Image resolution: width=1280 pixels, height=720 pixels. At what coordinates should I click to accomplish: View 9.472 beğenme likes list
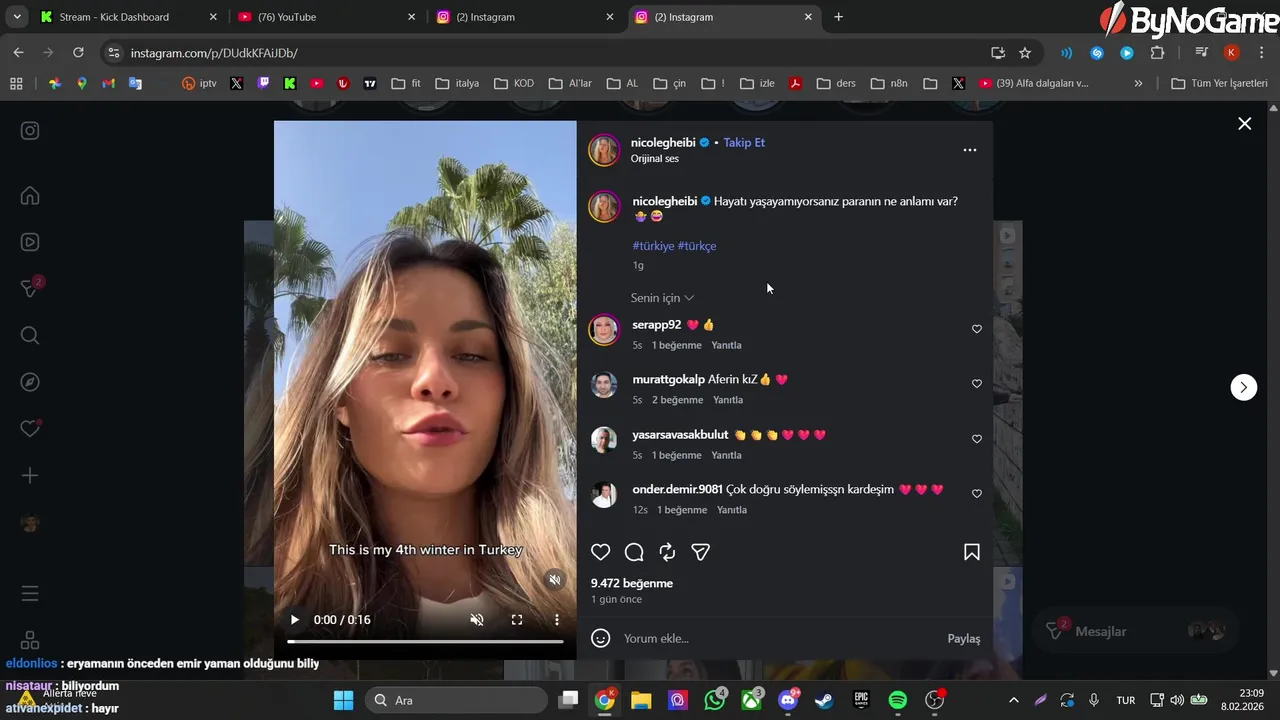point(632,583)
